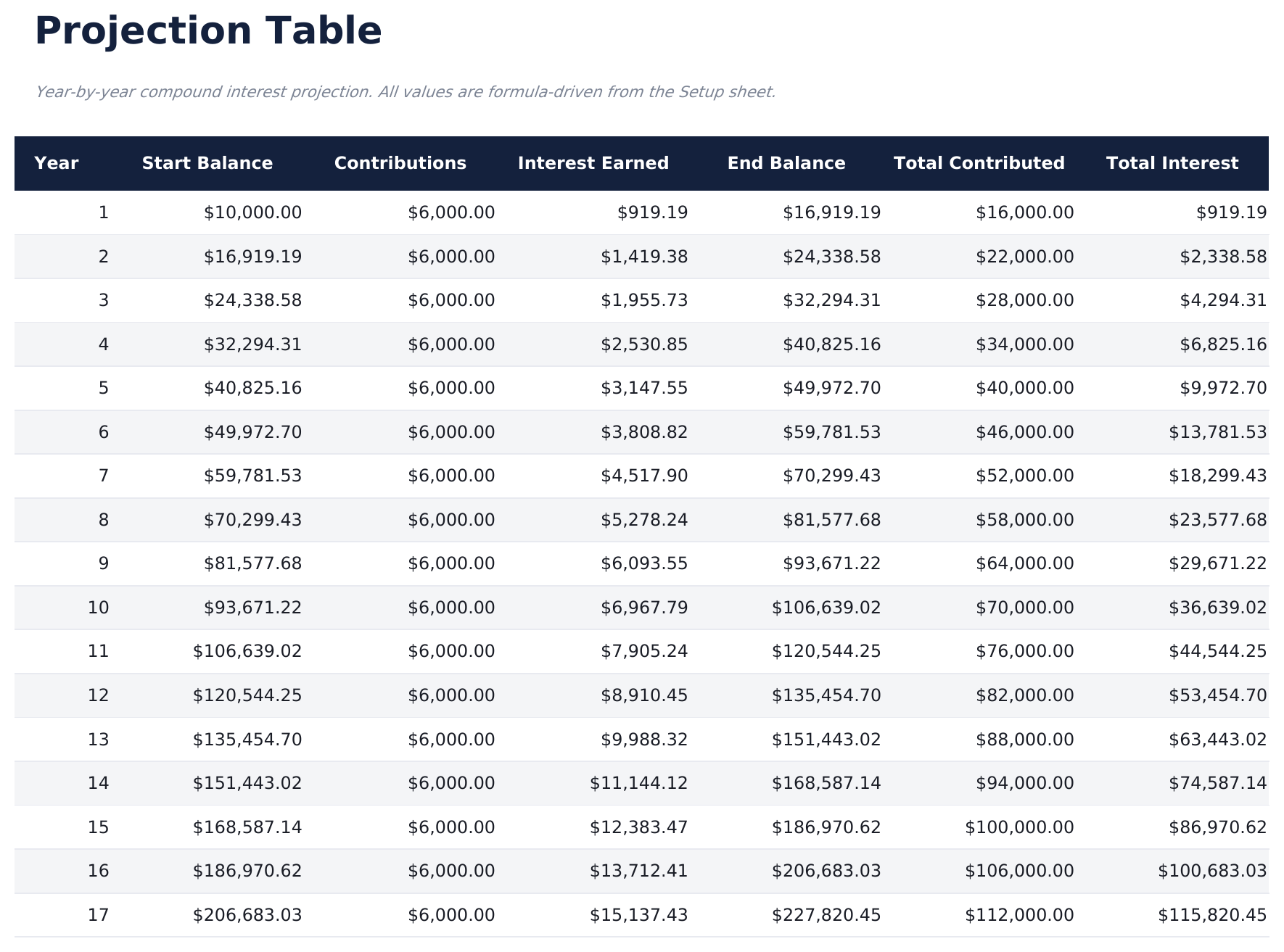Viewport: 1284px width, 952px height.
Task: Click the Contributions column header
Action: click(400, 163)
